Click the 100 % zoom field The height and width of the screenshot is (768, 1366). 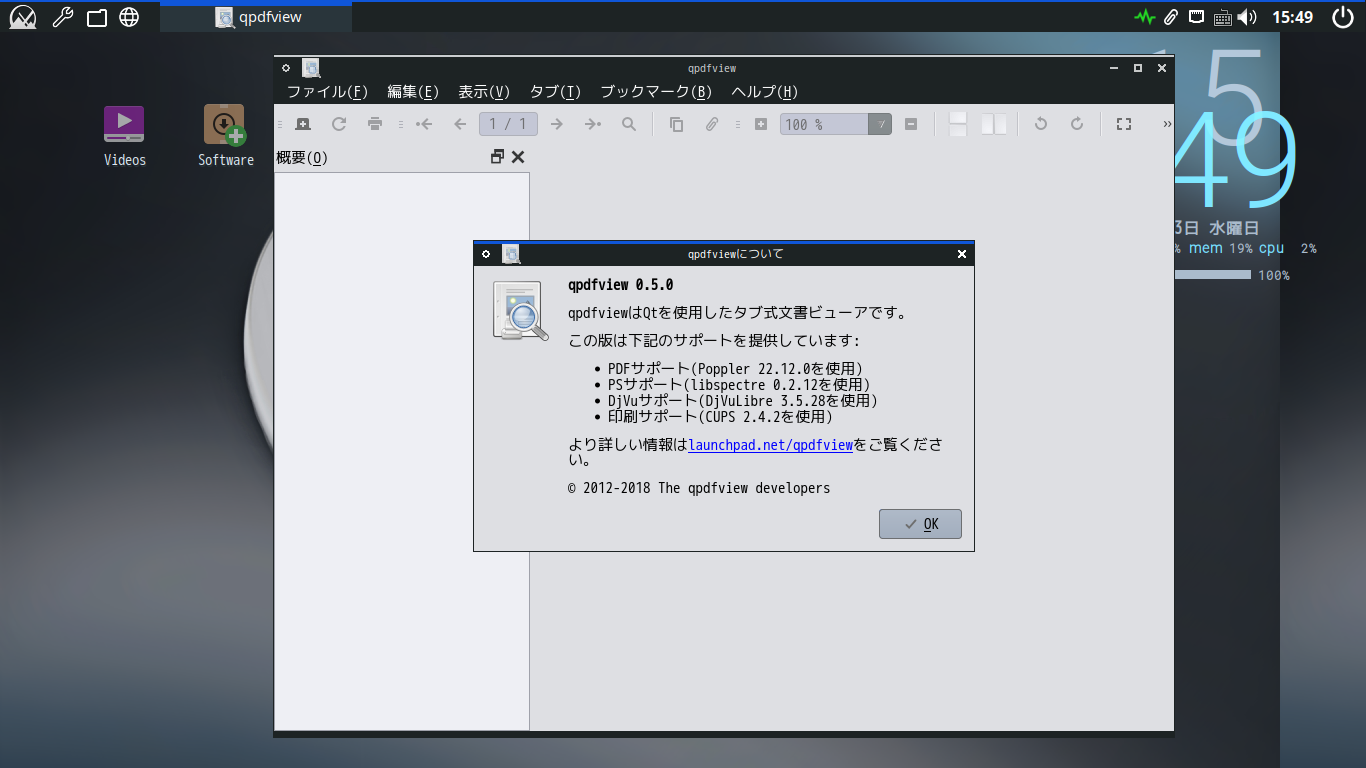824,124
